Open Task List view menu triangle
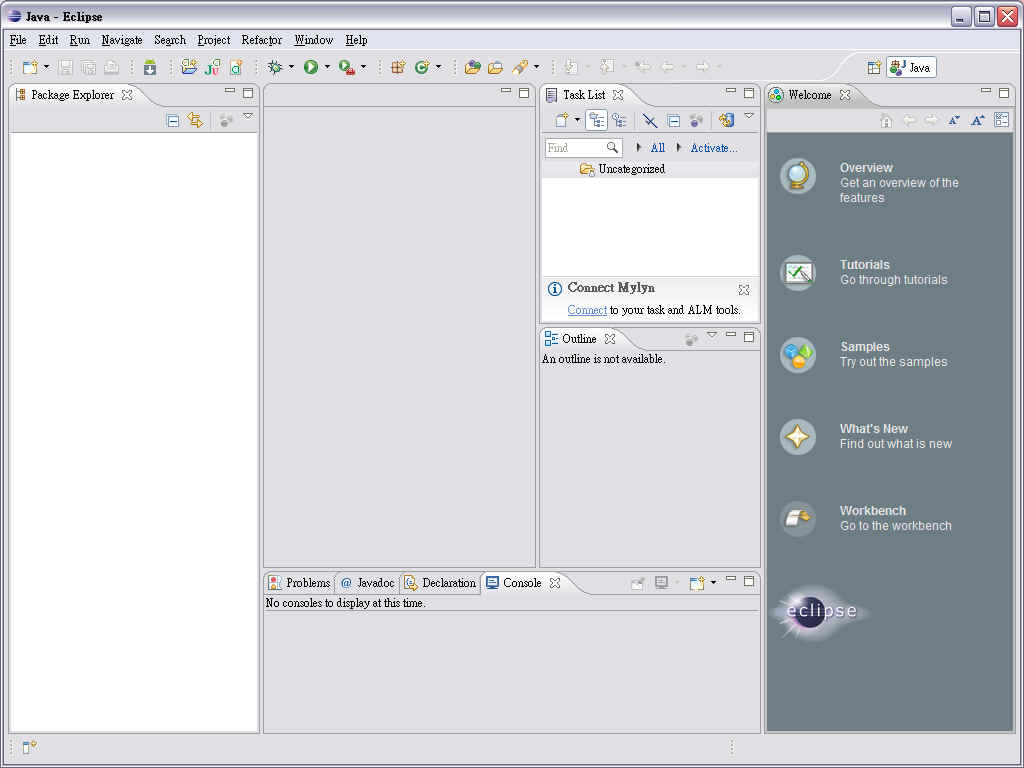The height and width of the screenshot is (768, 1024). click(749, 116)
